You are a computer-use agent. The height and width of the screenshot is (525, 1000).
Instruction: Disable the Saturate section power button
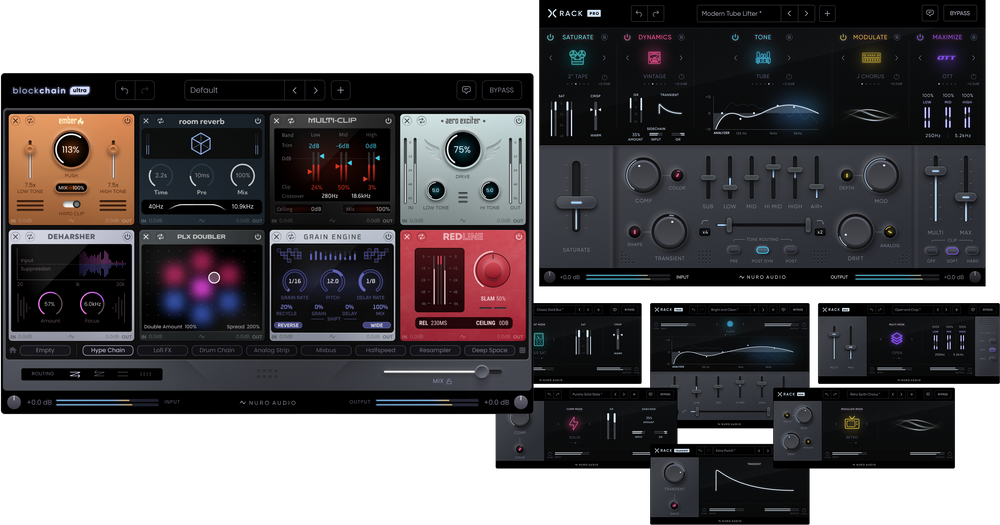549,37
